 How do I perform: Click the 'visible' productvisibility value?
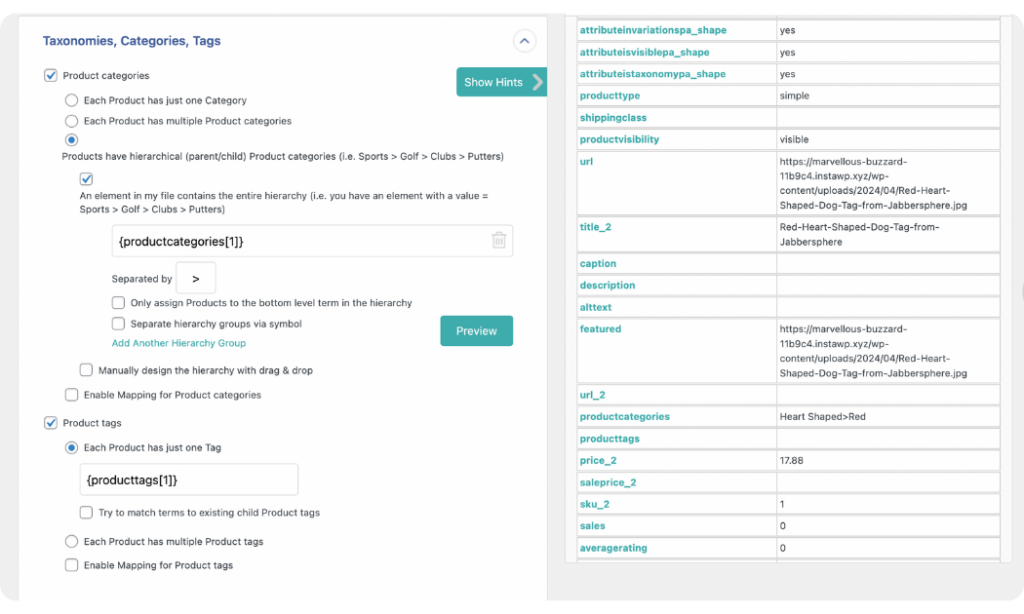[x=794, y=139]
